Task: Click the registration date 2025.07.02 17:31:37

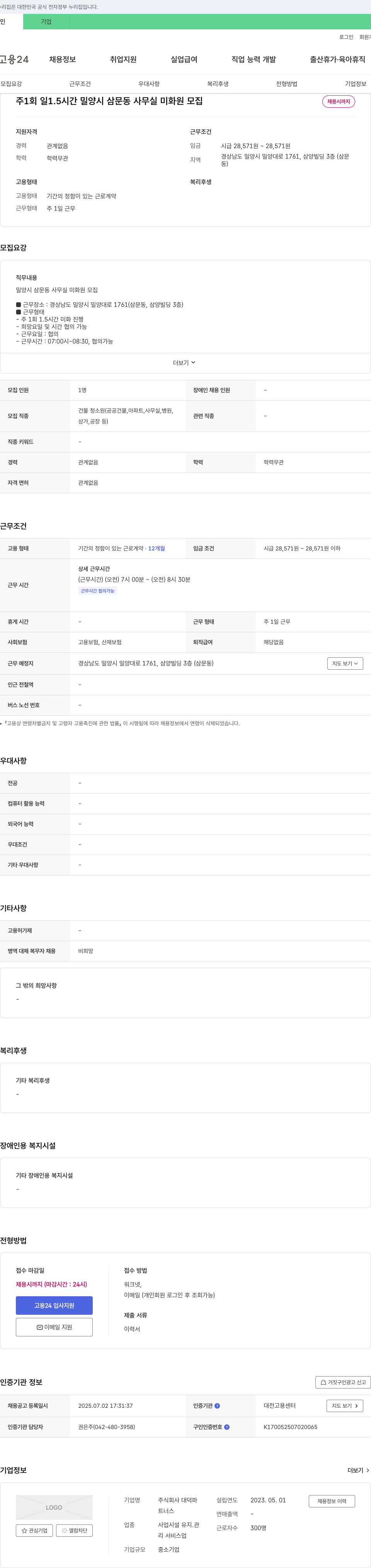Action: coord(106,1406)
